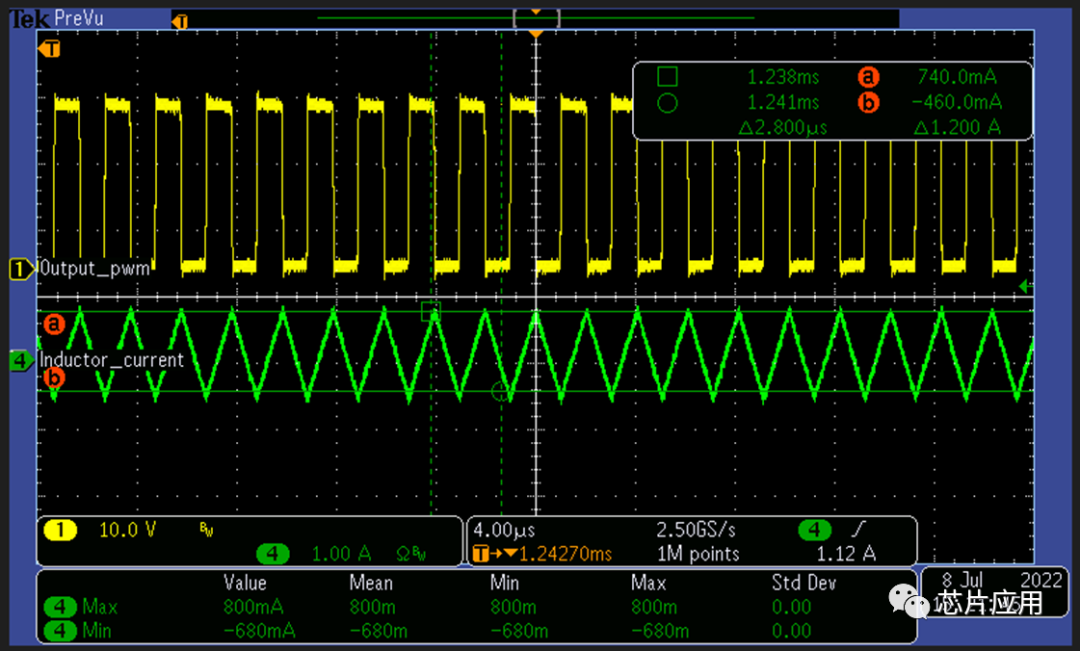Click the 4.00µs horizontal timebase readout
This screenshot has width=1080, height=651.
[x=507, y=529]
